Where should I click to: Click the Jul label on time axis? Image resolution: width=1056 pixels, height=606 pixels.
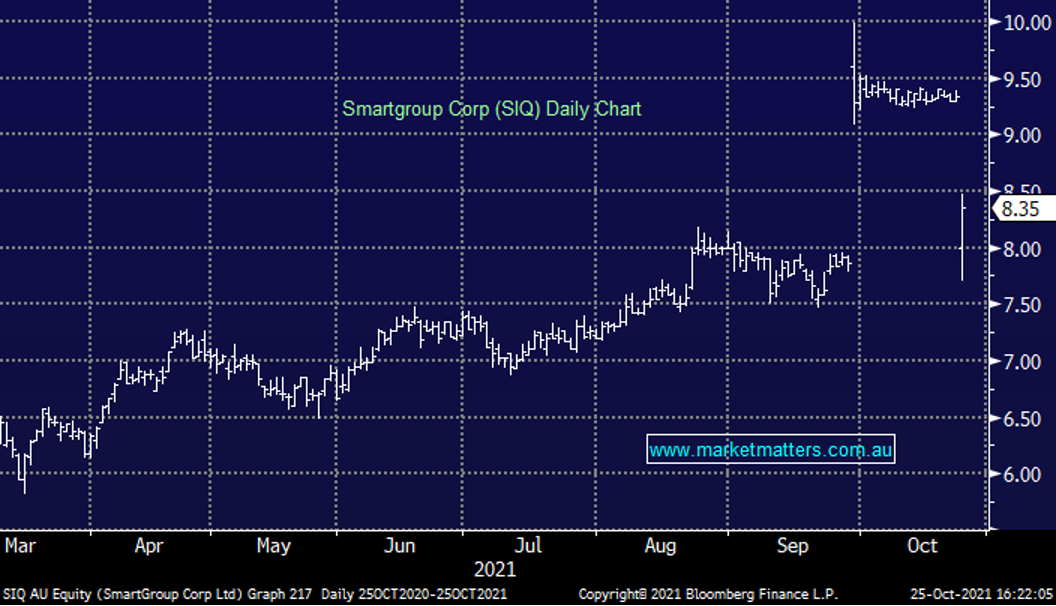(528, 546)
